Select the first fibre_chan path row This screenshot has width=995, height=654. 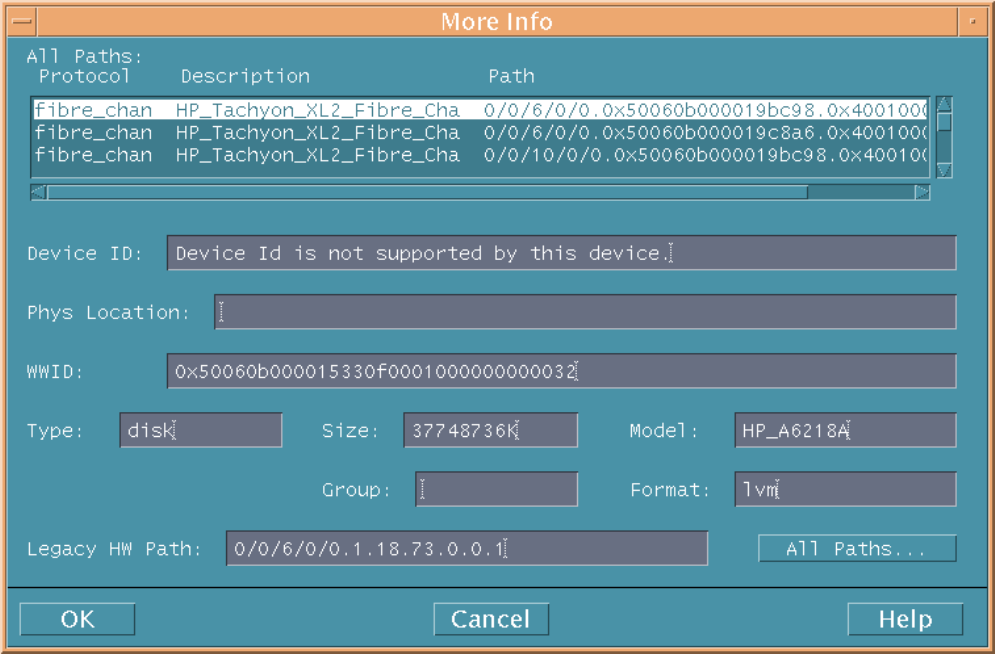480,109
